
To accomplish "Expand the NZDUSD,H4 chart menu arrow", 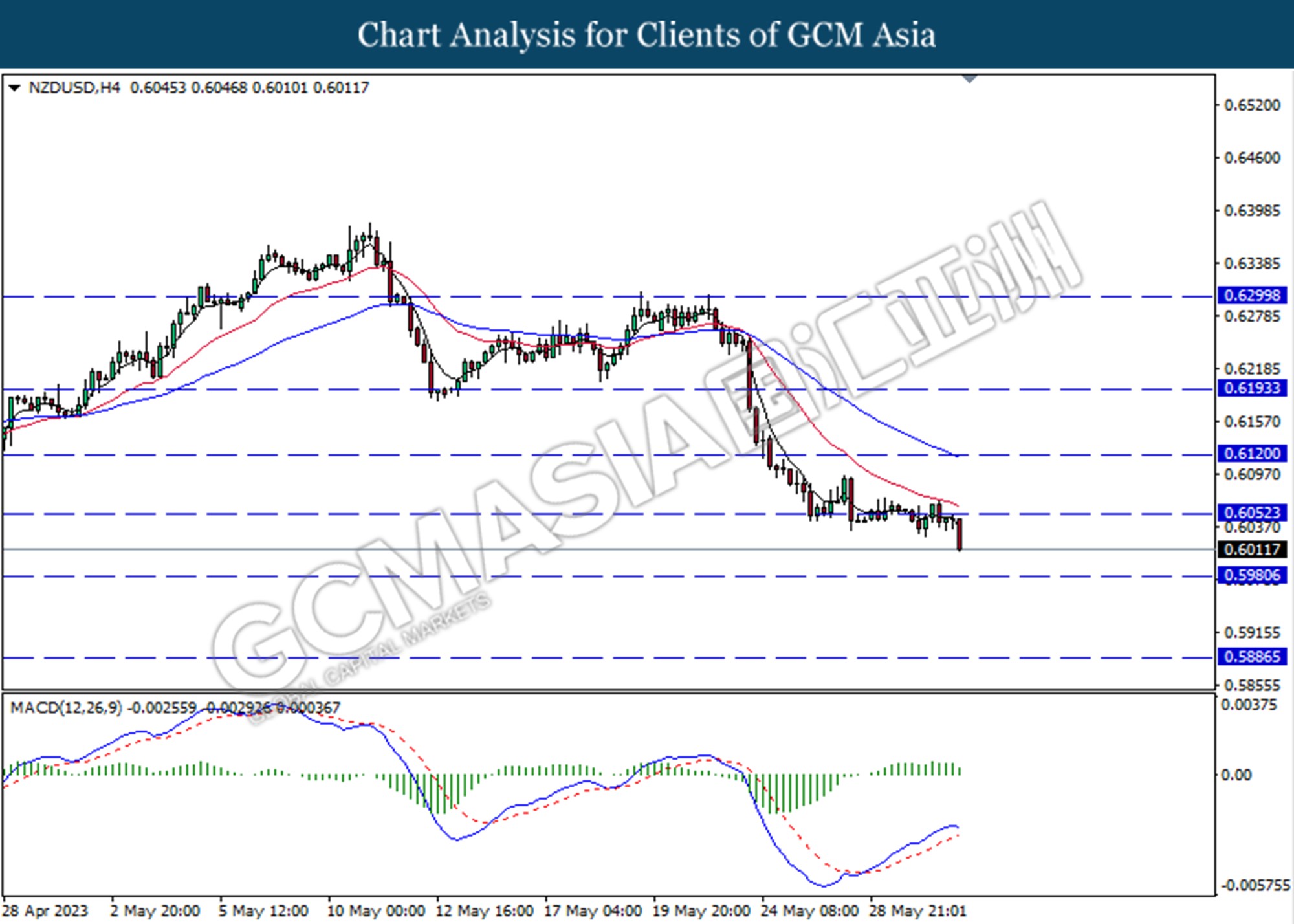I will pos(14,88).
